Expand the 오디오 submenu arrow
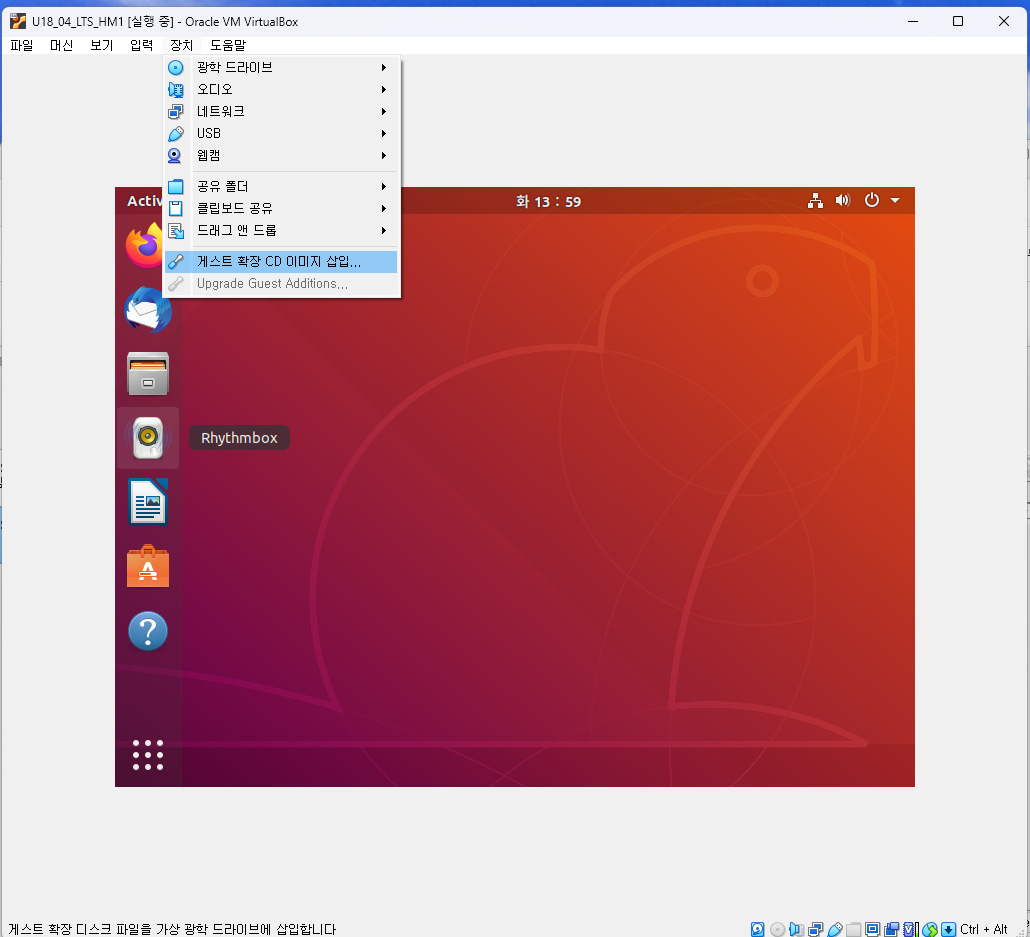1030x937 pixels. coord(384,89)
